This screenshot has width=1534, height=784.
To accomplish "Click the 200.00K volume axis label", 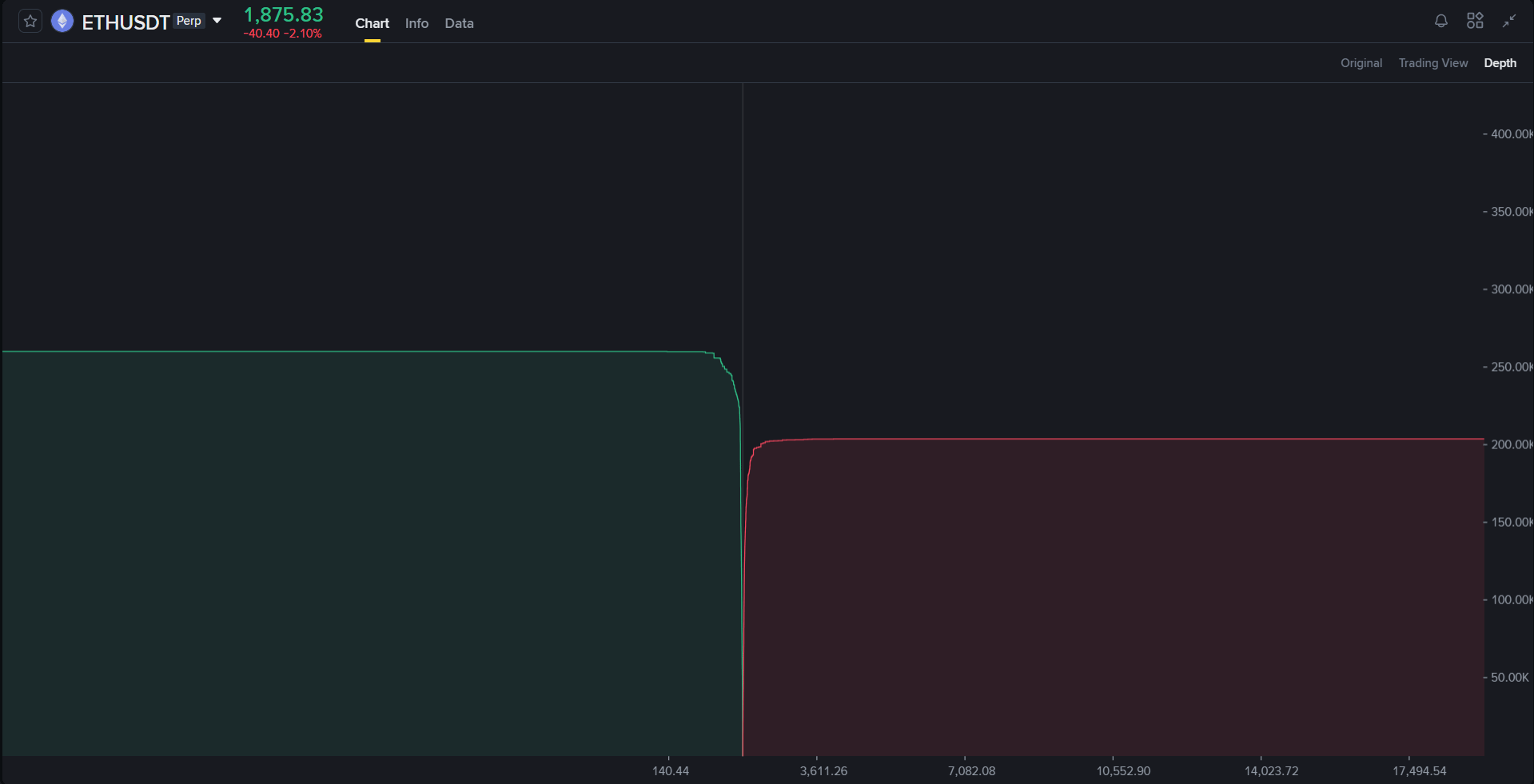I will [x=1512, y=444].
